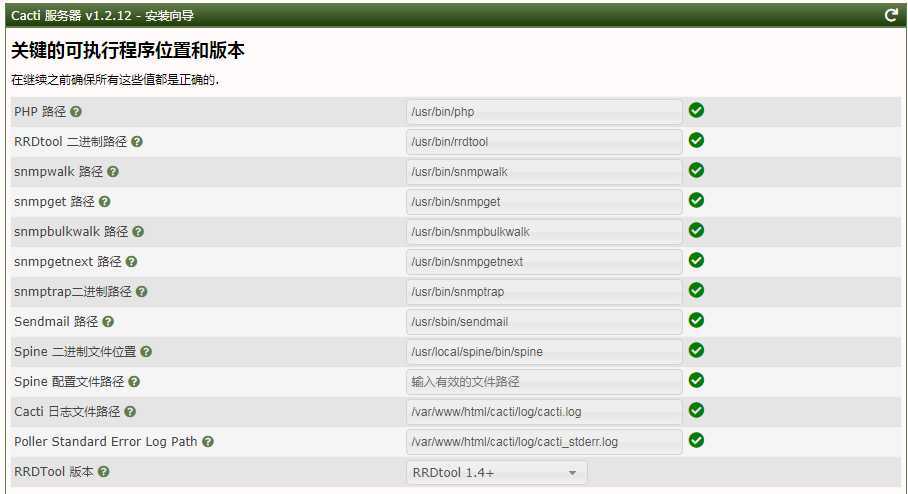
Task: Focus the /usr/bin/rrdtool path field
Action: [544, 142]
